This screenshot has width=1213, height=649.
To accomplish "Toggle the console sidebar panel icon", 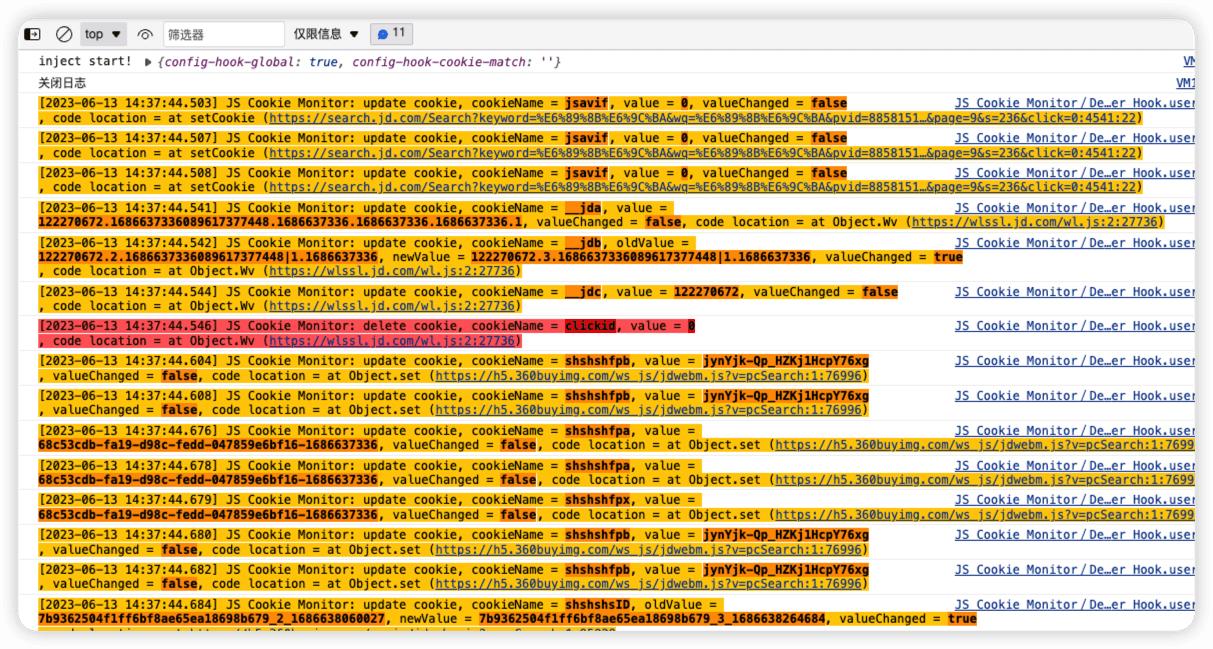I will coord(32,34).
